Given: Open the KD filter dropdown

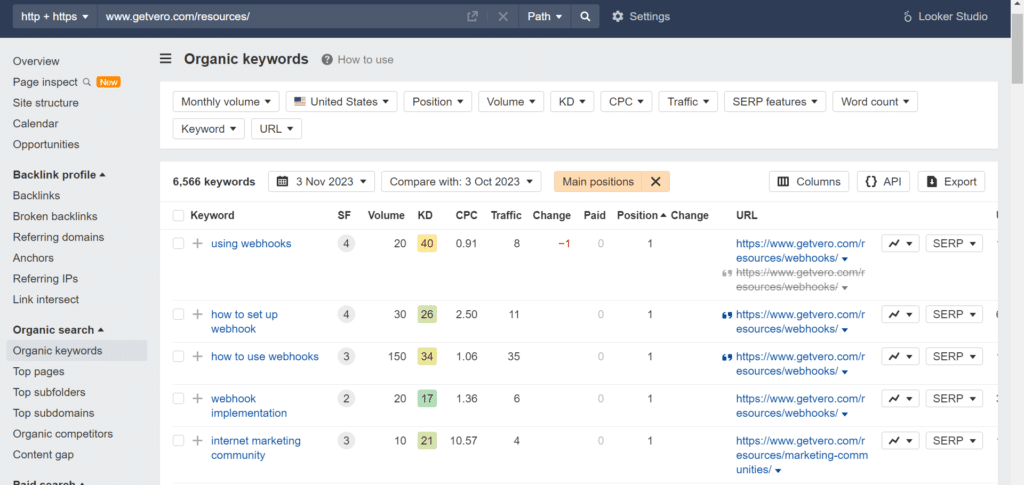Looking at the screenshot, I should tap(572, 102).
